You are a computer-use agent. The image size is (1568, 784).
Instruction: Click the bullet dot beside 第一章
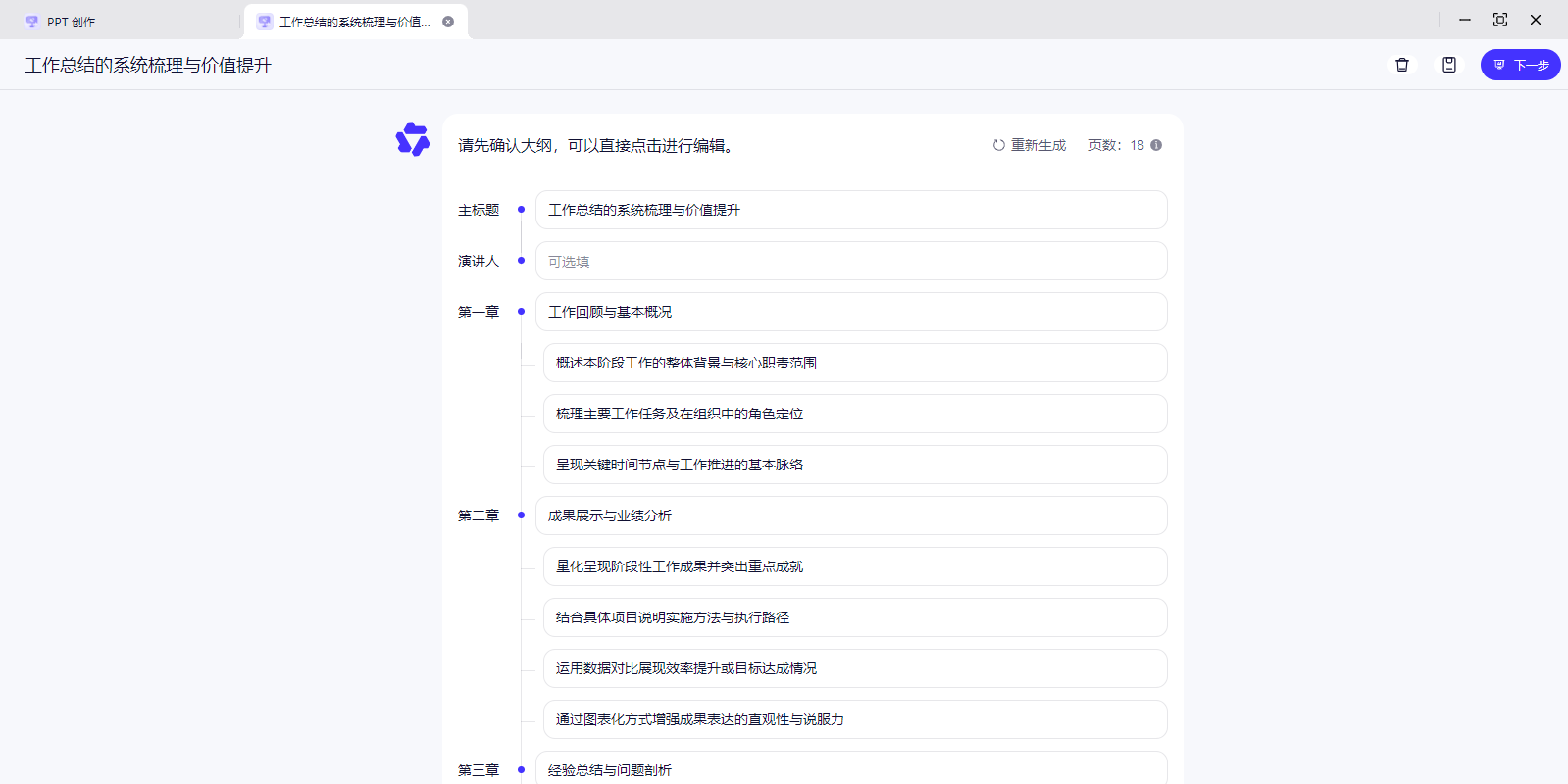click(x=521, y=312)
